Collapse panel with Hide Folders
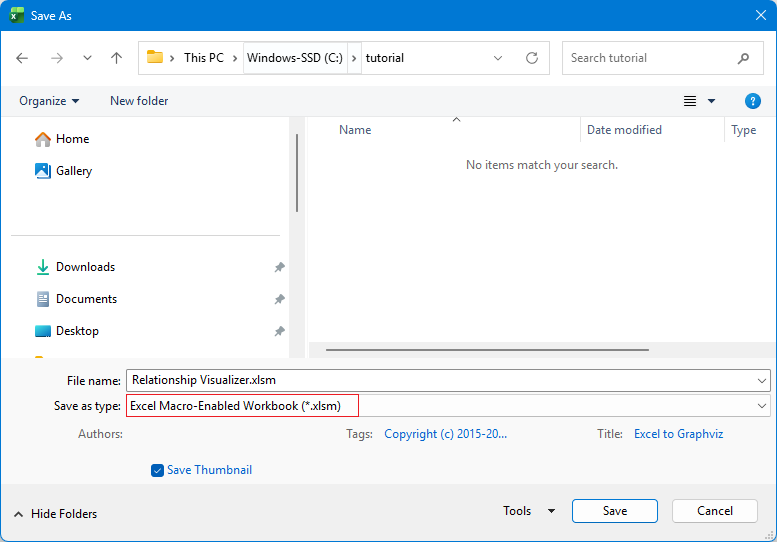 coord(55,514)
